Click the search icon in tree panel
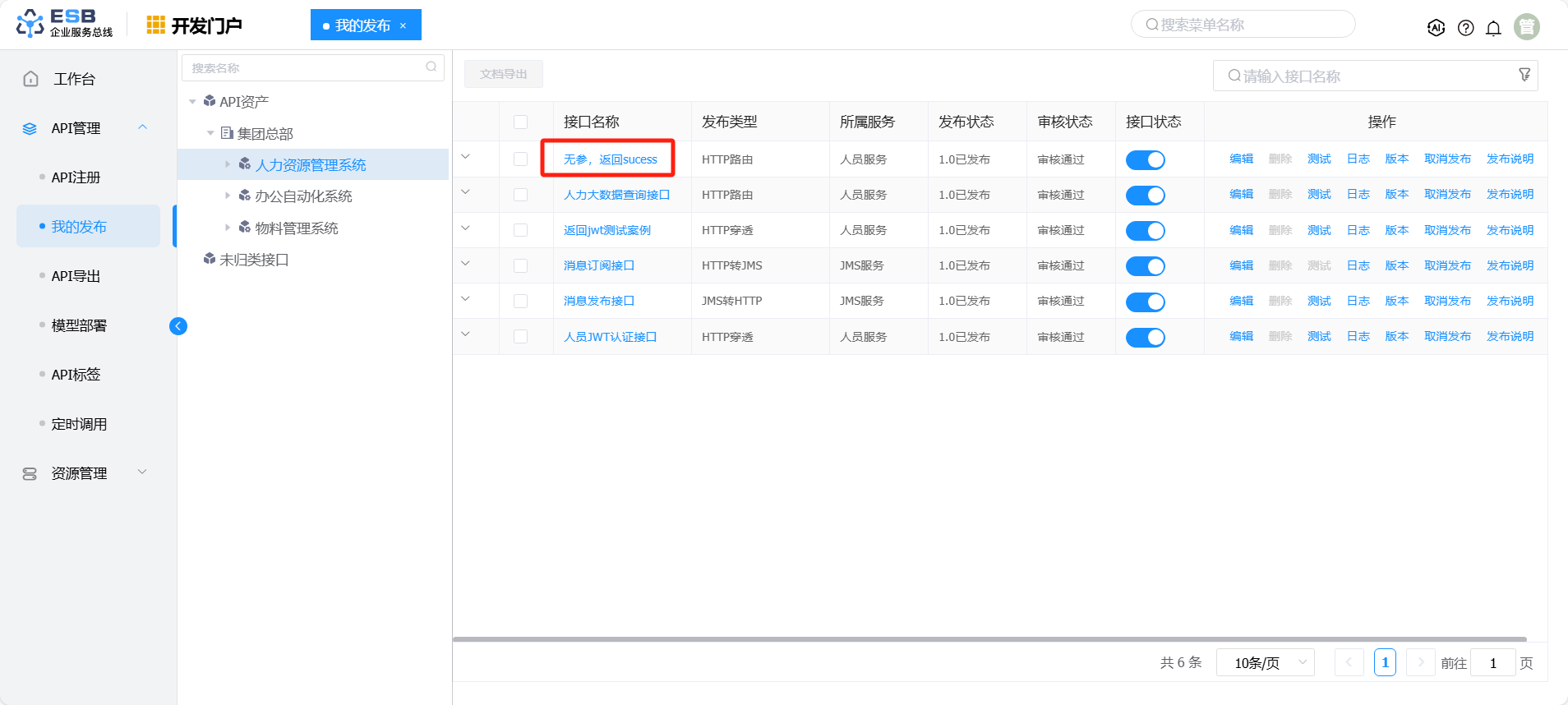 [x=431, y=67]
